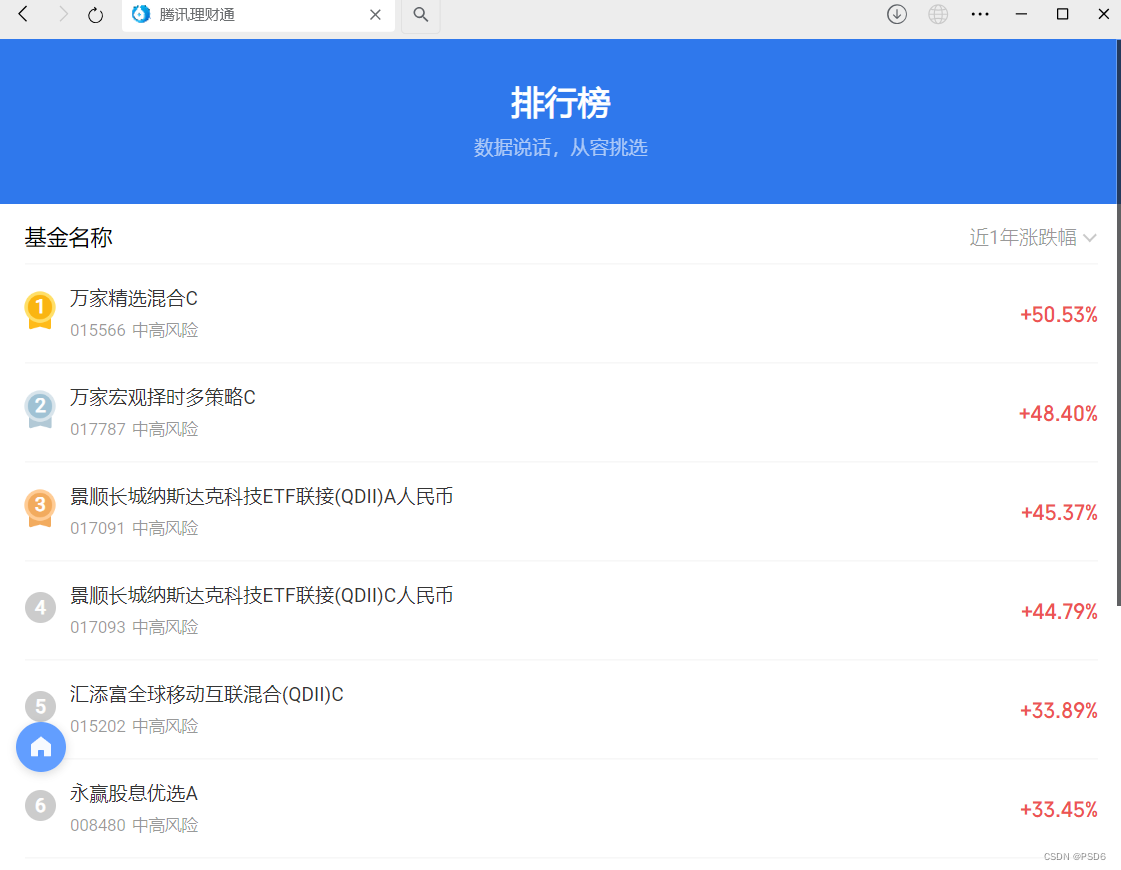Click the silver rank 2 medal icon

pyautogui.click(x=40, y=409)
